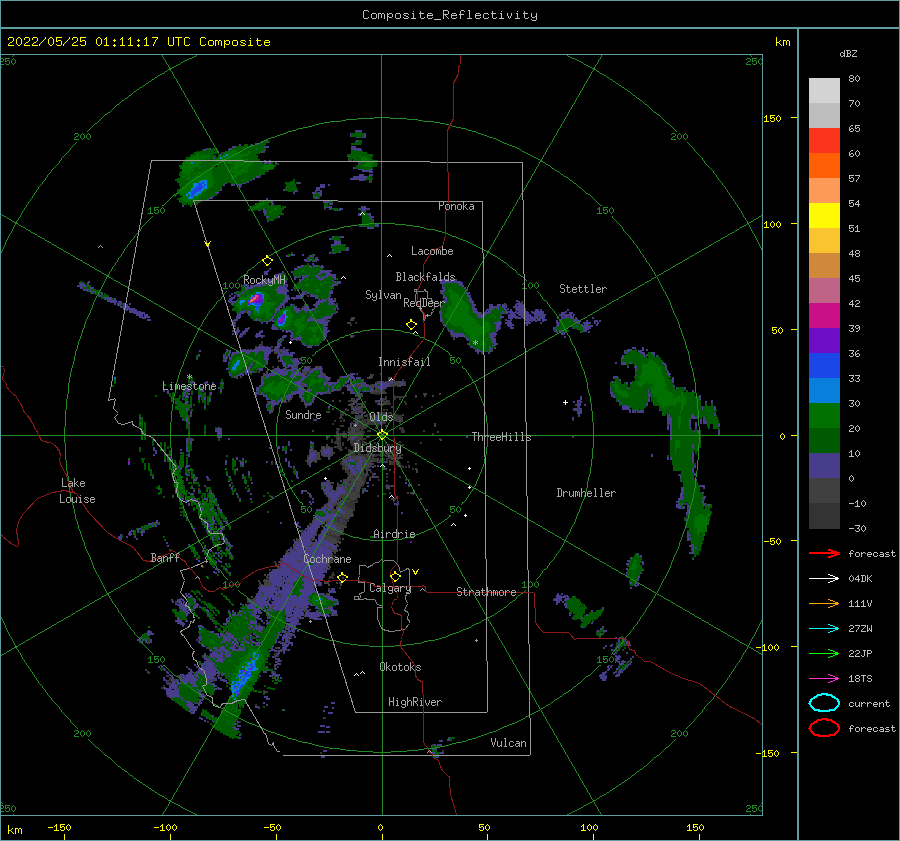Click the Innisfail label

pyautogui.click(x=404, y=362)
